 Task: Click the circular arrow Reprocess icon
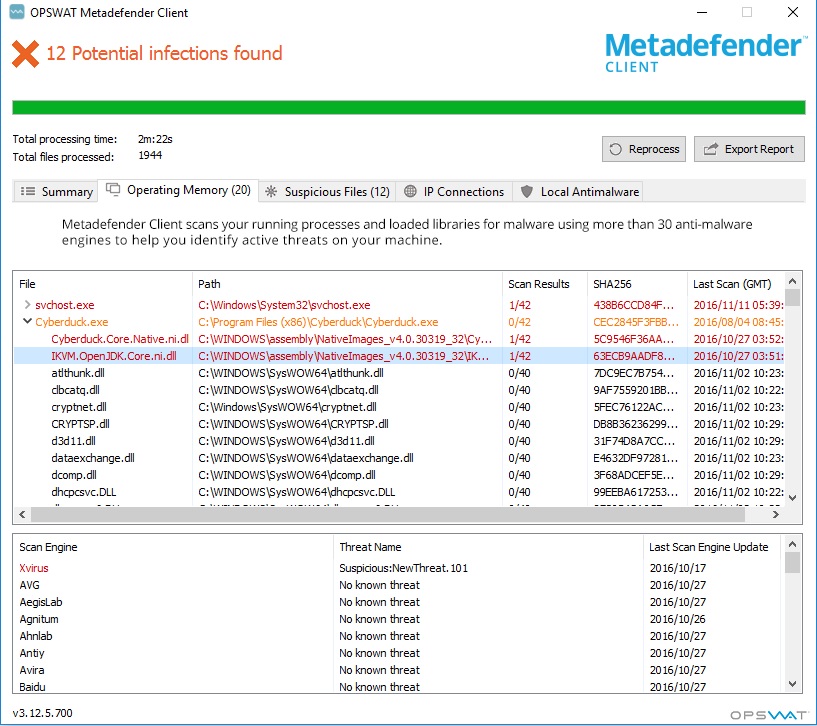point(615,149)
